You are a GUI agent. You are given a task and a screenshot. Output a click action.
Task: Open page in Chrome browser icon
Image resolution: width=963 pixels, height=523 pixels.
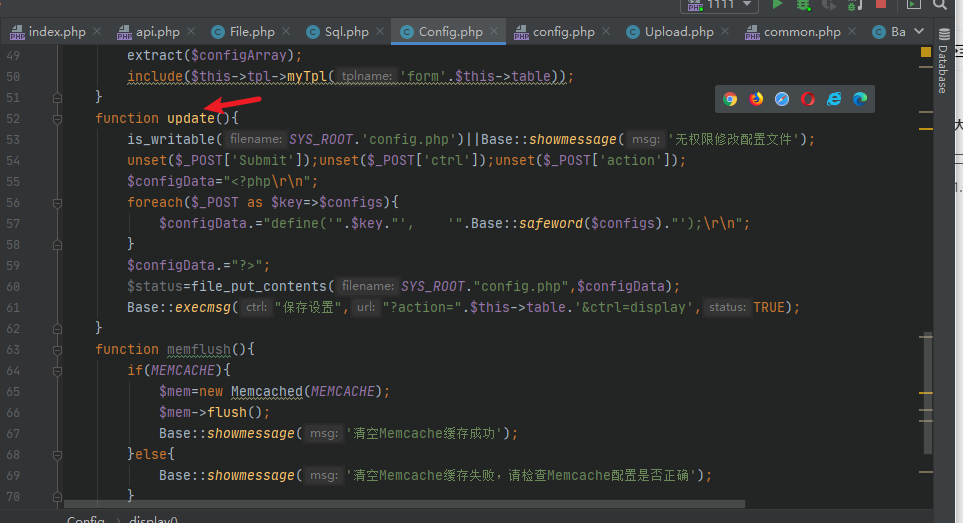click(x=730, y=99)
